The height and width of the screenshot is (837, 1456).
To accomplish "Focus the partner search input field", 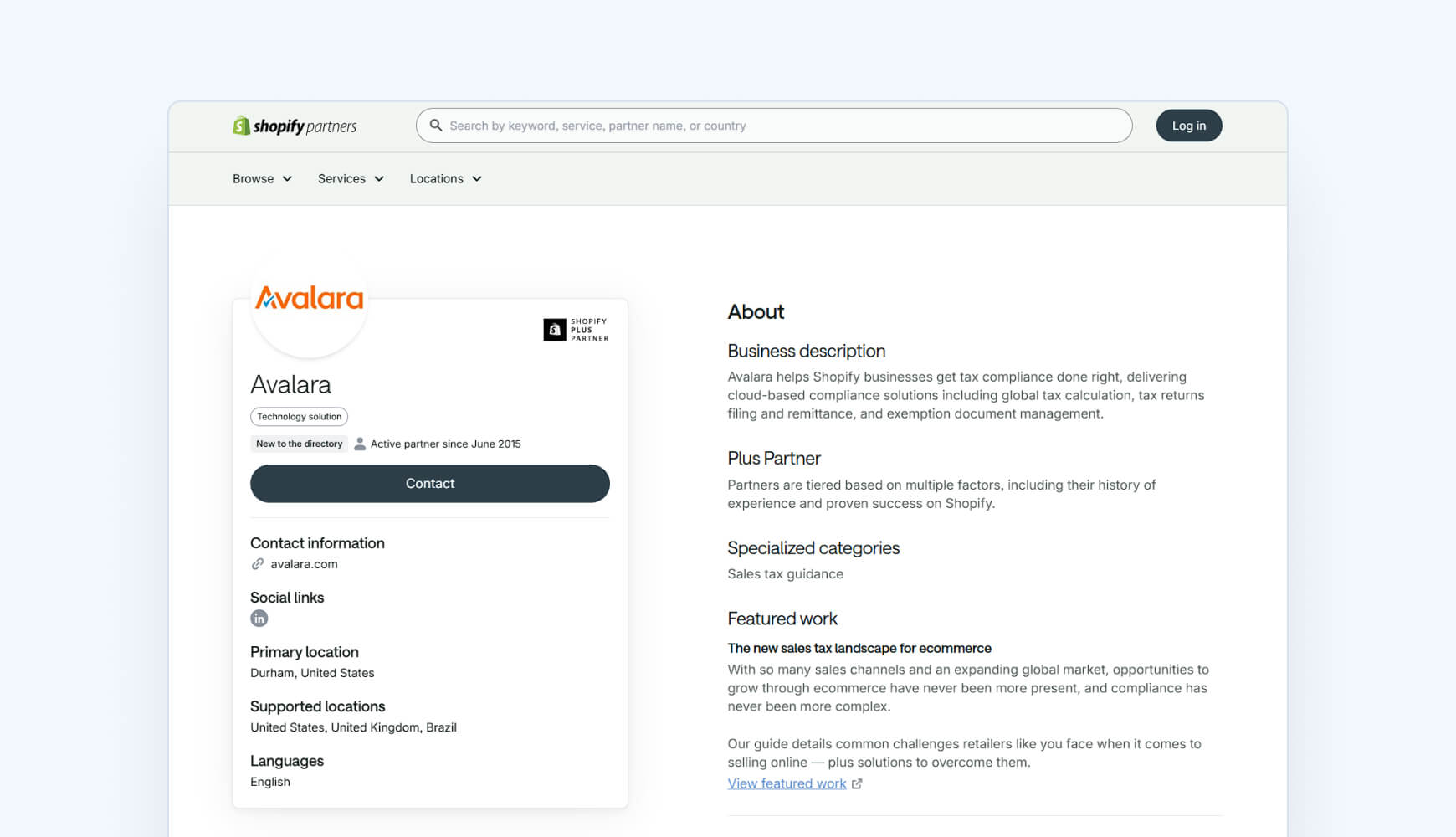I will pyautogui.click(x=774, y=126).
